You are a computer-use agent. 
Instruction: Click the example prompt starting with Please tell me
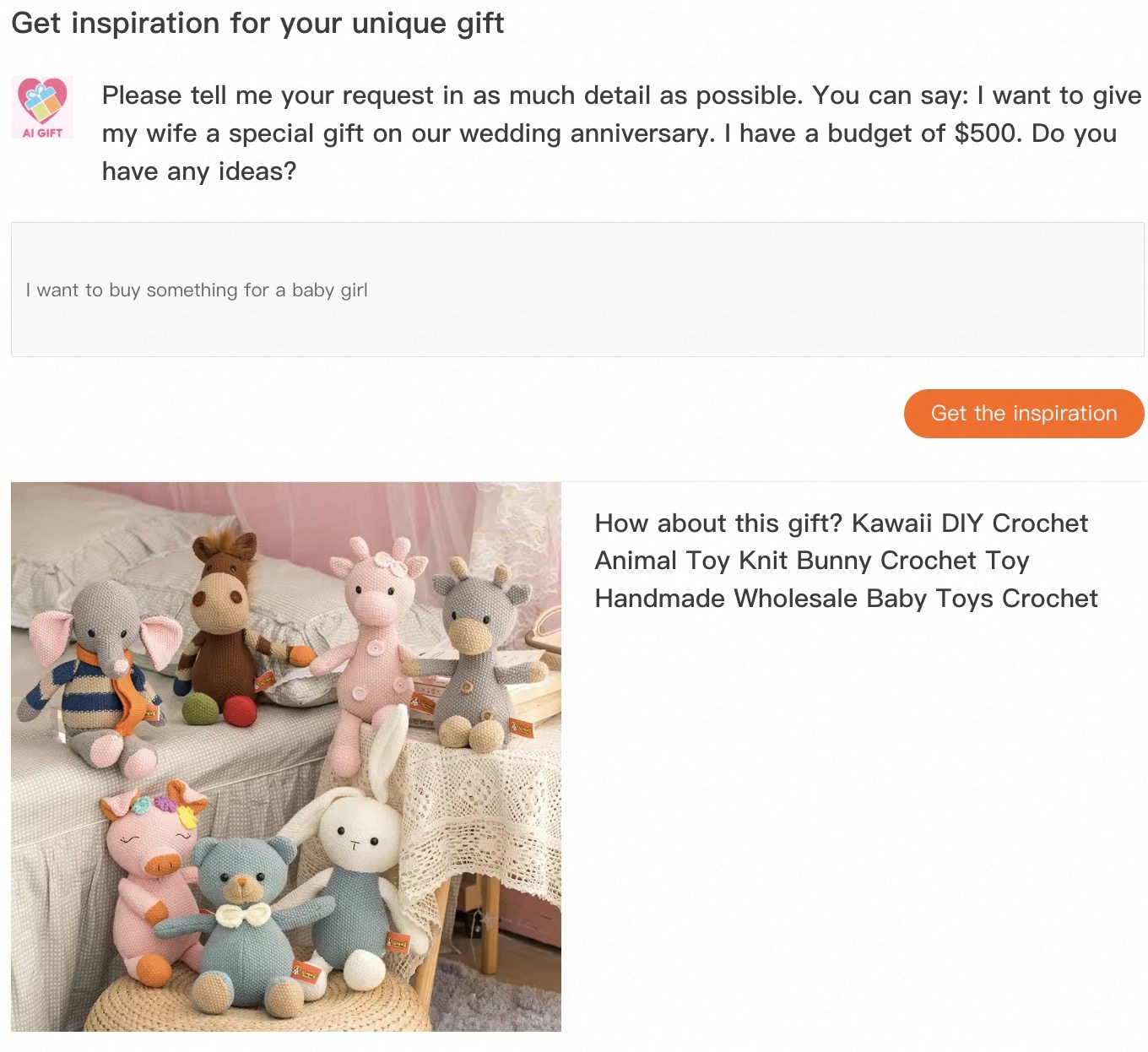tap(620, 133)
